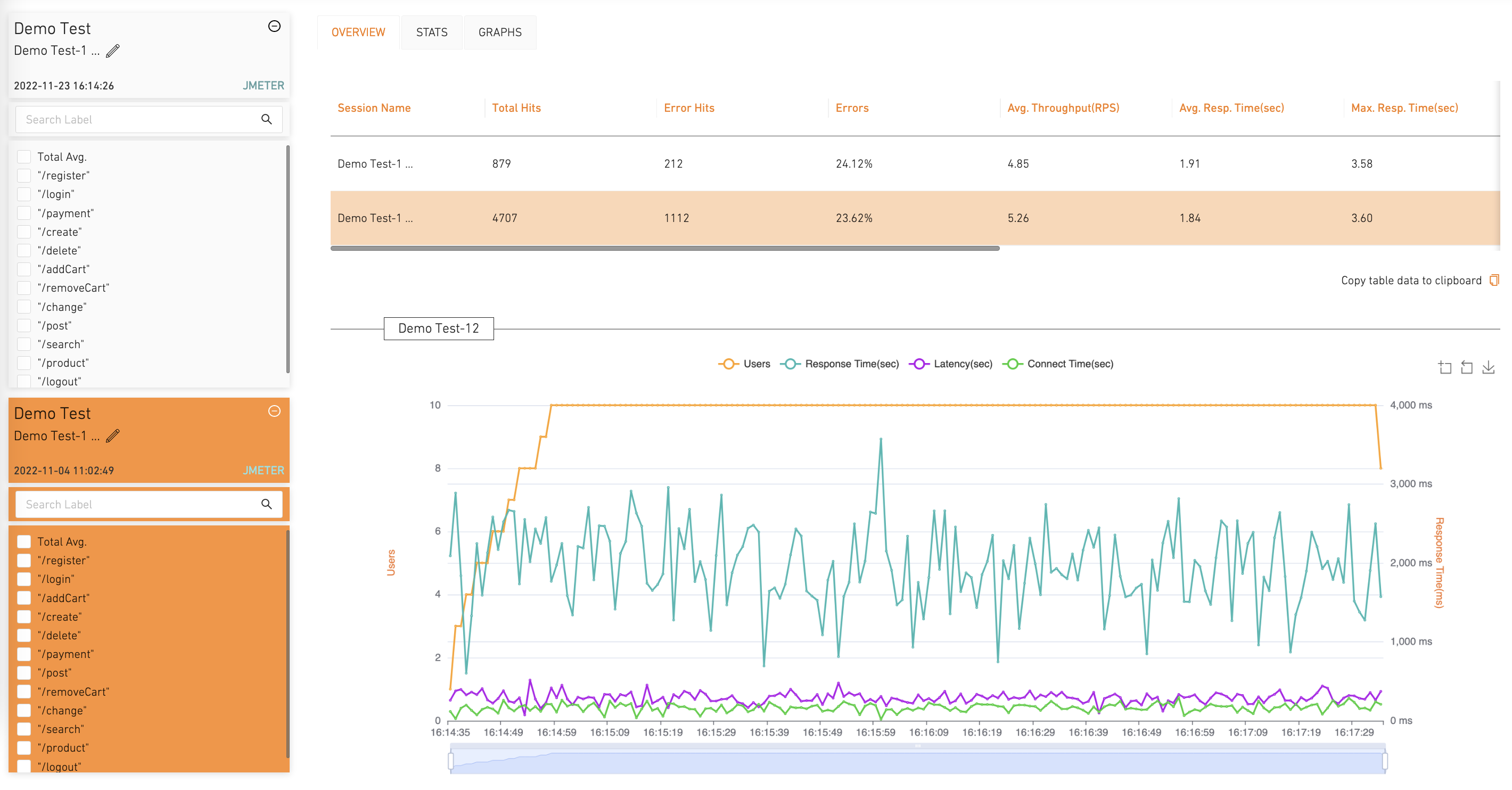
Task: Open the GRAPHS tab
Action: [499, 32]
